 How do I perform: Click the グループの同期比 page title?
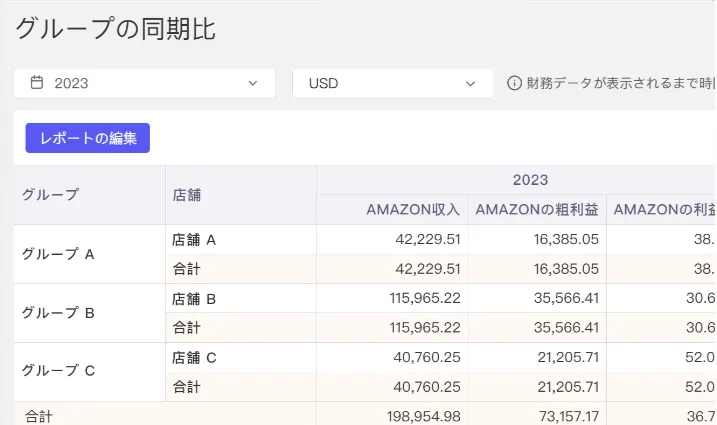(x=115, y=29)
